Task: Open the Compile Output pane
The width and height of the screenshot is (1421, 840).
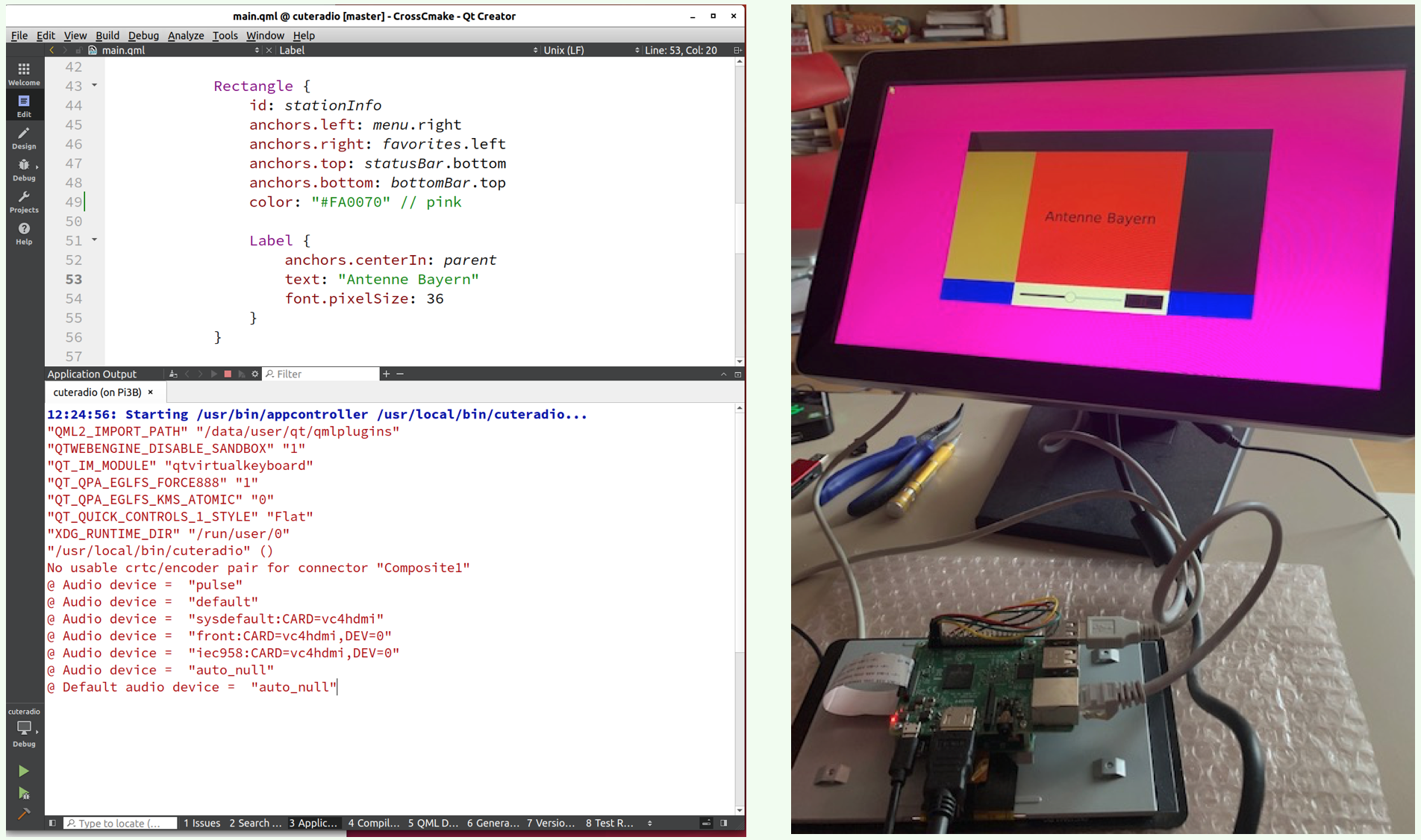Action: (x=373, y=823)
